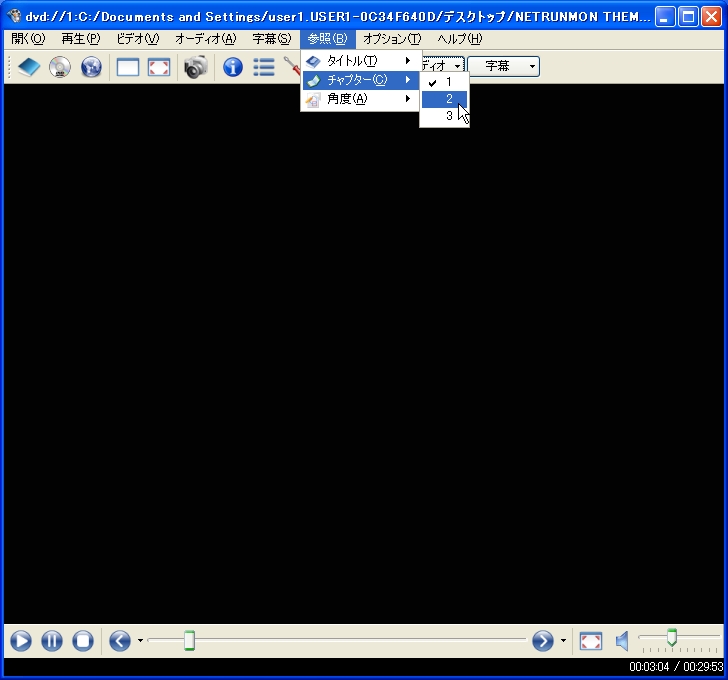Open the オプション(T) menu
Screen dimensions: 728x680
click(x=392, y=39)
